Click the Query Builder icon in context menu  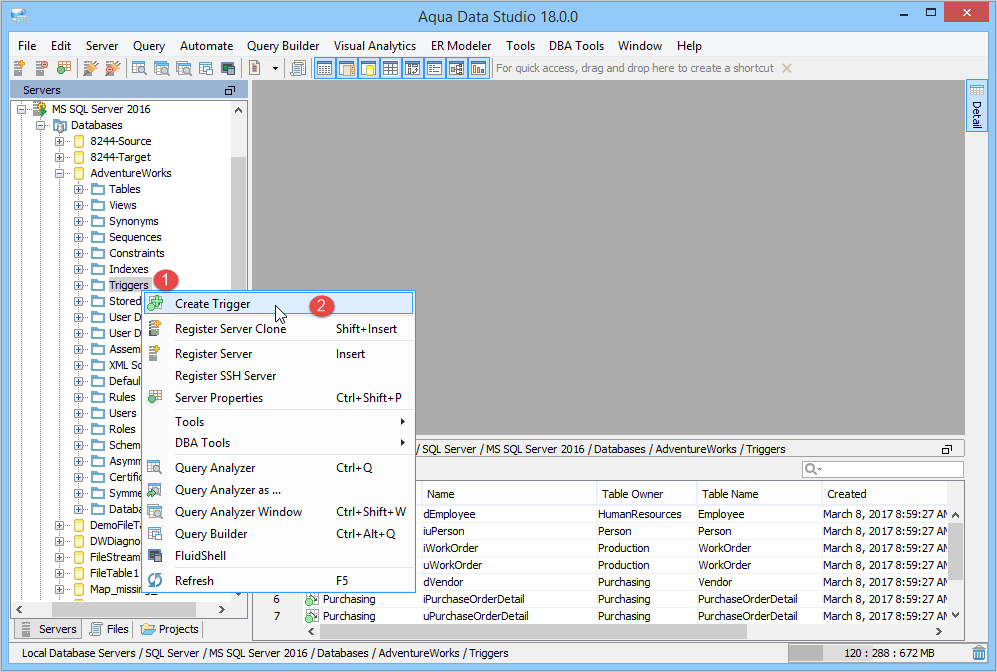[155, 534]
